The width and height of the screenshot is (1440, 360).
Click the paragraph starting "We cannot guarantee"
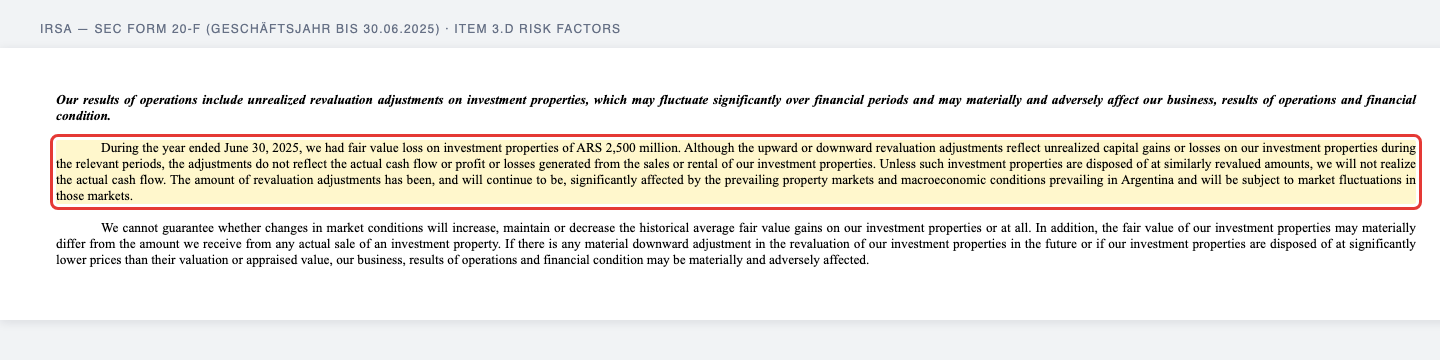736,244
